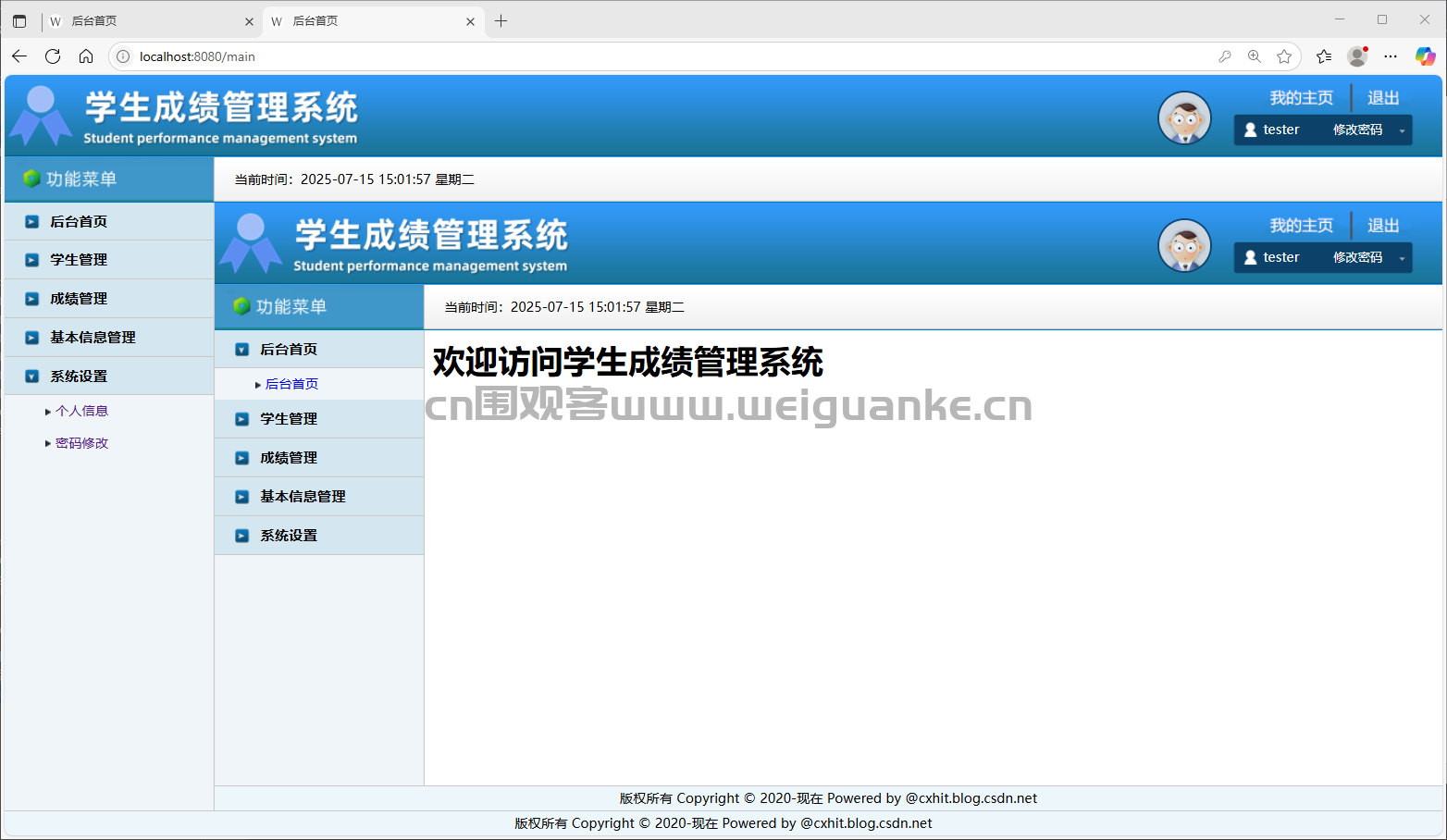
Task: Add page to favorites with star icon
Action: click(x=1284, y=56)
